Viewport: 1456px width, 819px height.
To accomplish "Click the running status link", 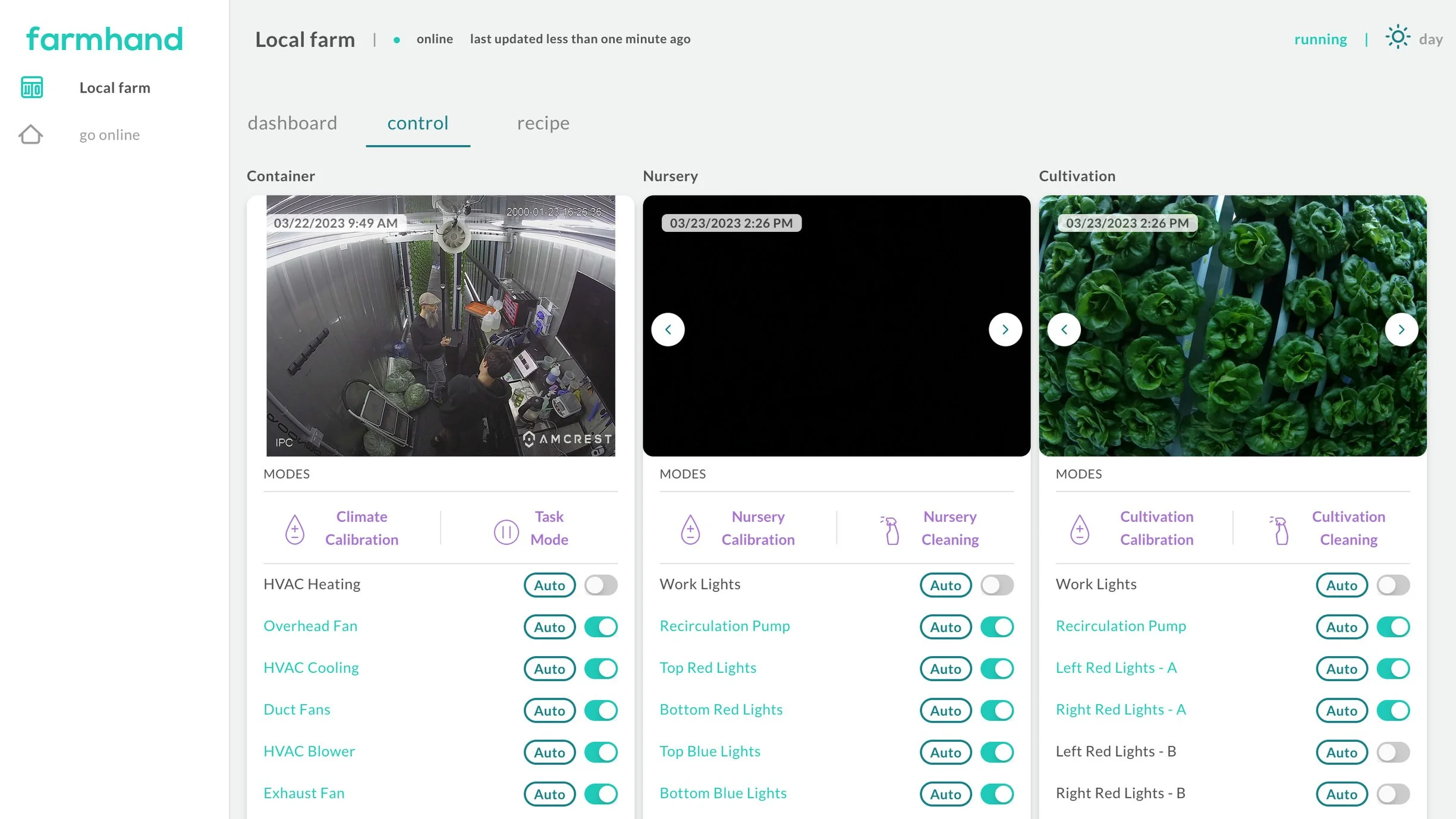I will click(x=1320, y=39).
